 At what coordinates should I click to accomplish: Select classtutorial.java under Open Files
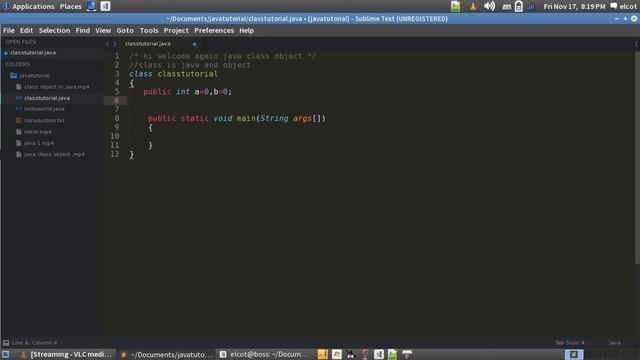[33, 53]
